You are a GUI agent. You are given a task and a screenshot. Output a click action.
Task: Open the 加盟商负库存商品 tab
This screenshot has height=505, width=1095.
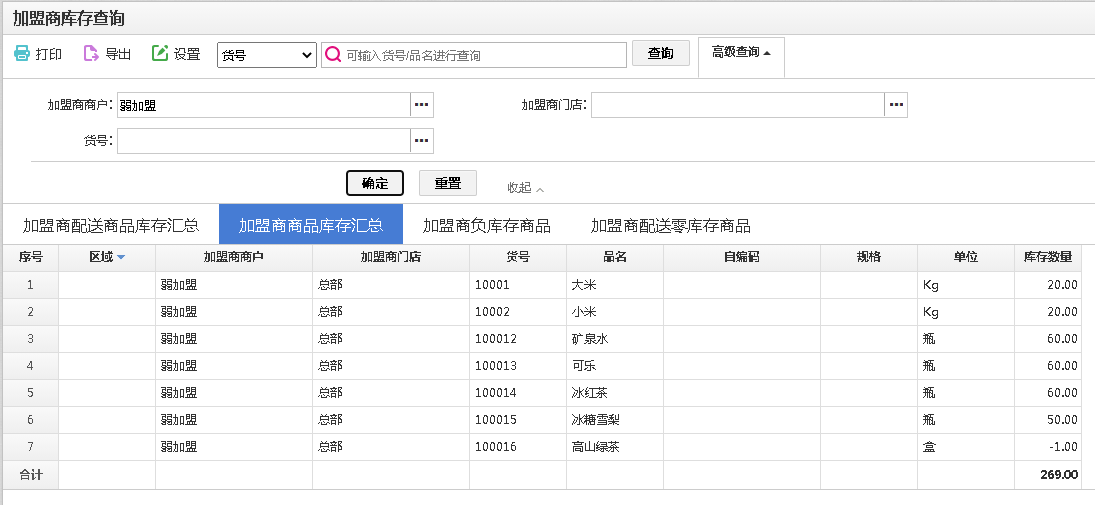[487, 226]
